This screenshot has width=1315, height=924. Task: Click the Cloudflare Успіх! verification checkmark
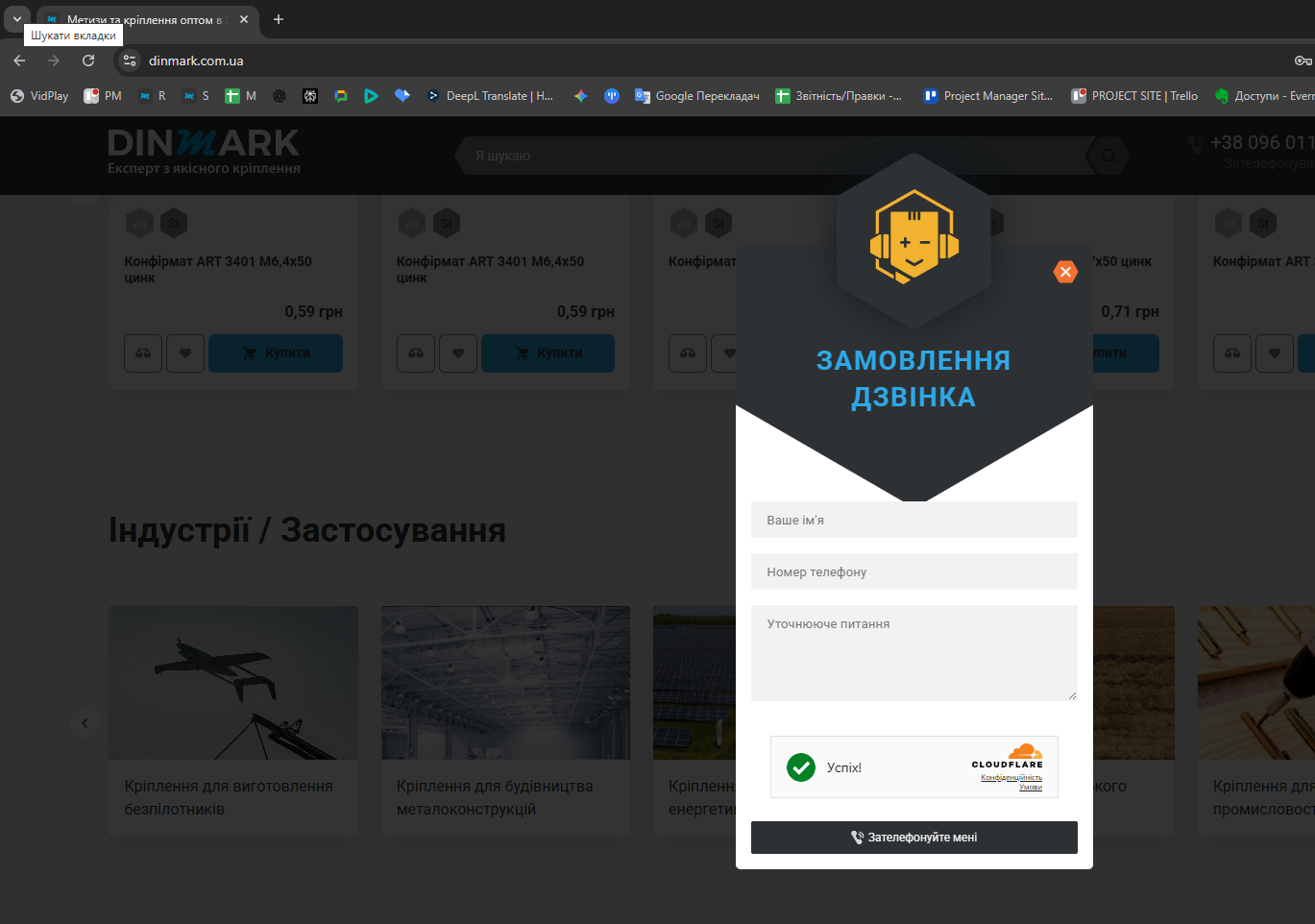point(801,767)
